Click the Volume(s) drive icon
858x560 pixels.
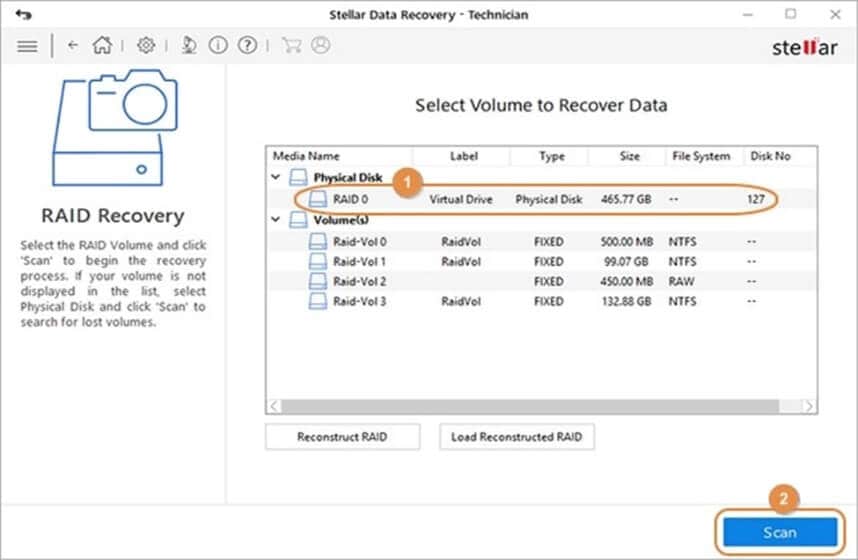pos(298,220)
